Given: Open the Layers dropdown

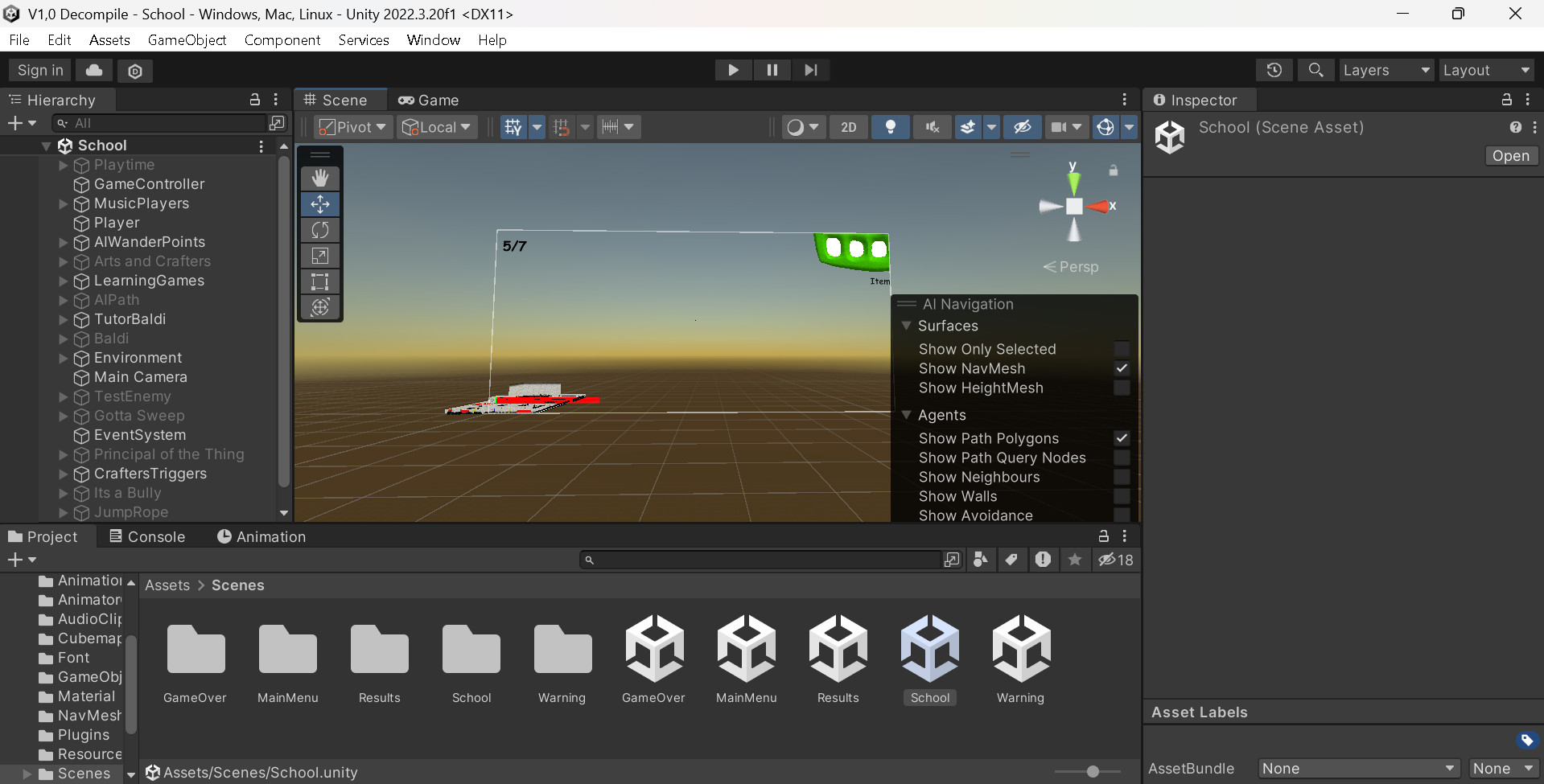Looking at the screenshot, I should click(1386, 70).
